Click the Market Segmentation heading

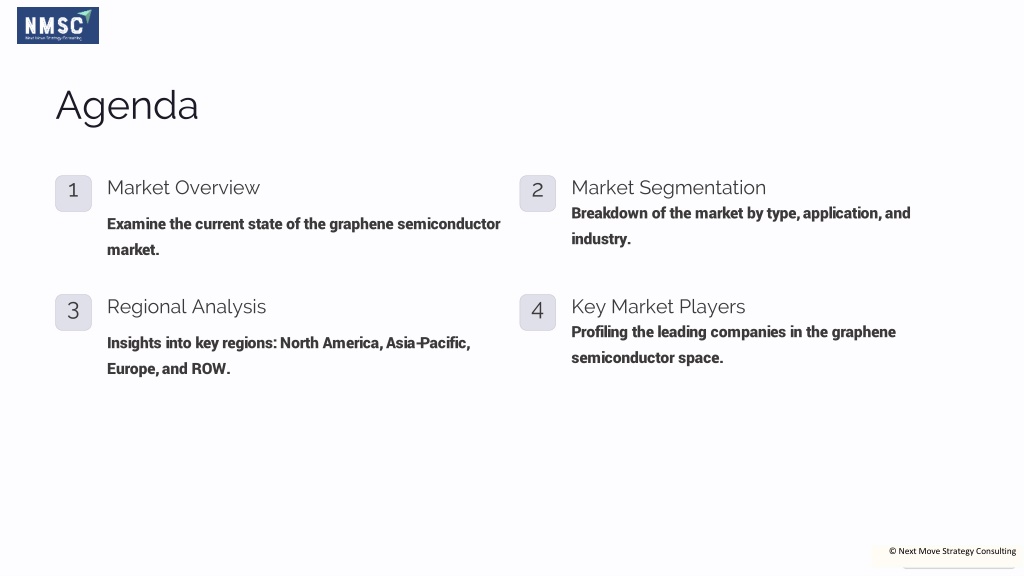(x=669, y=188)
